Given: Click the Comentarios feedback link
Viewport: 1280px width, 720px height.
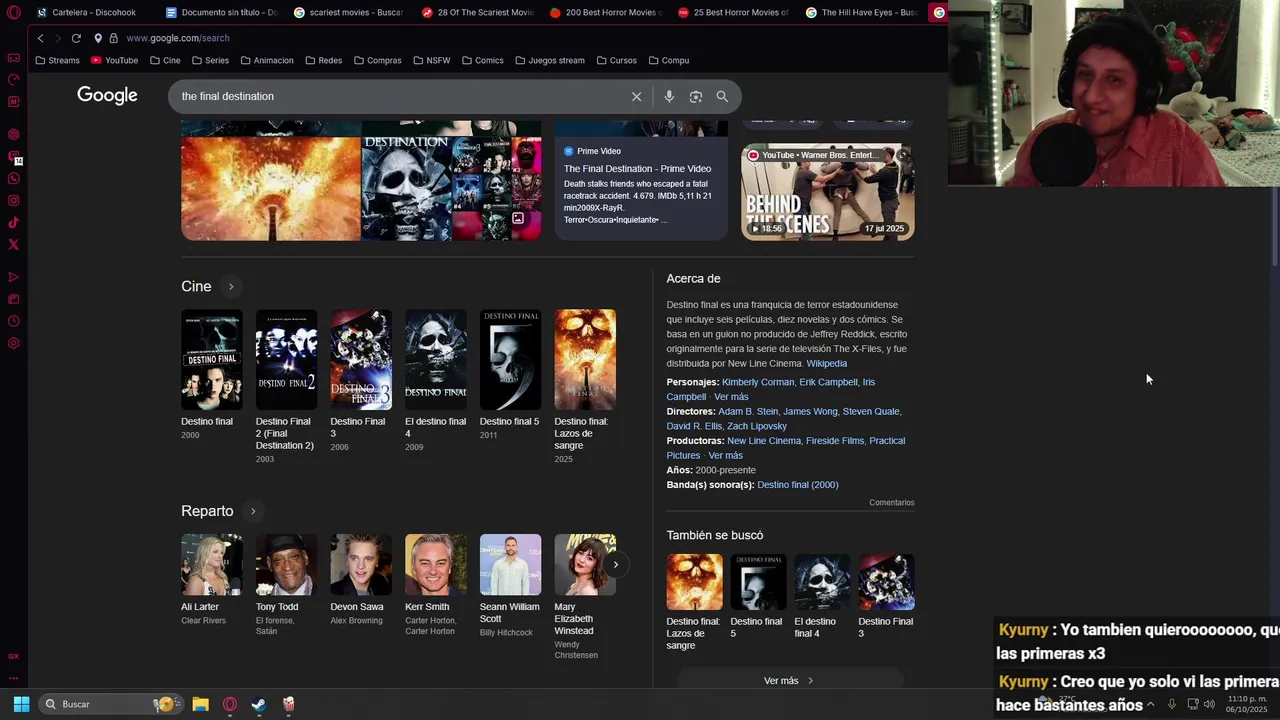Looking at the screenshot, I should (x=892, y=503).
